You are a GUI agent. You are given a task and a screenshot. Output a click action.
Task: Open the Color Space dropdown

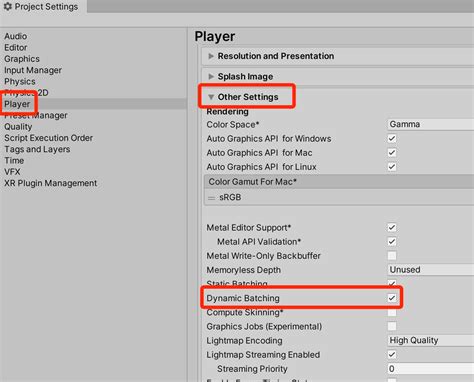pos(430,124)
